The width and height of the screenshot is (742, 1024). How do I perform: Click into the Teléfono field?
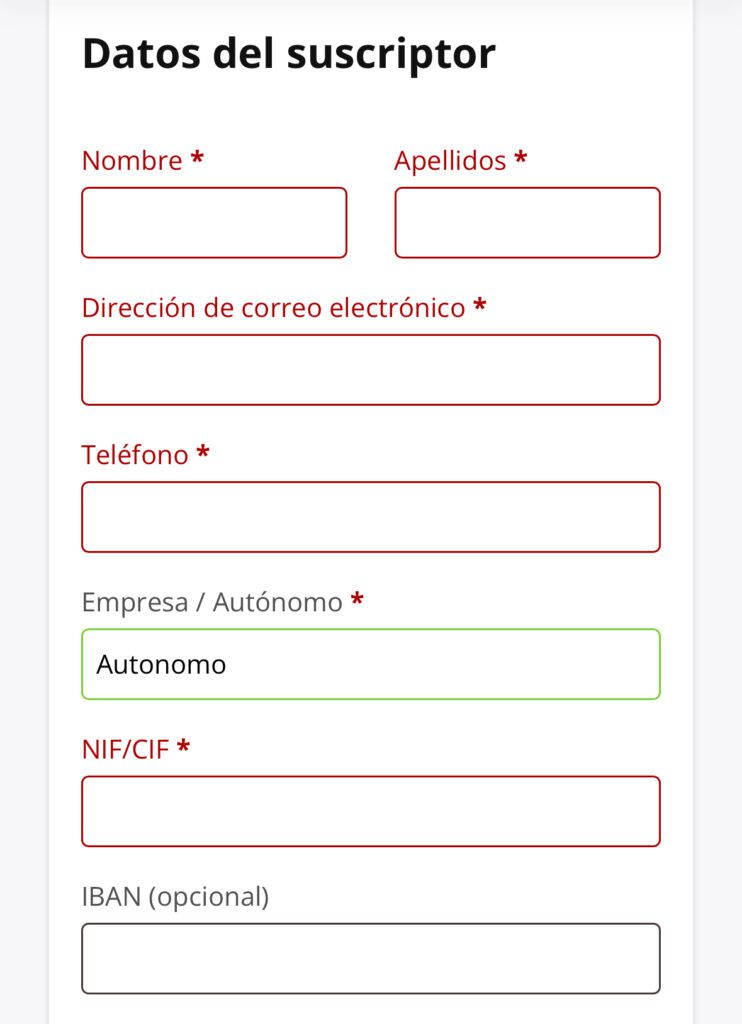click(371, 517)
